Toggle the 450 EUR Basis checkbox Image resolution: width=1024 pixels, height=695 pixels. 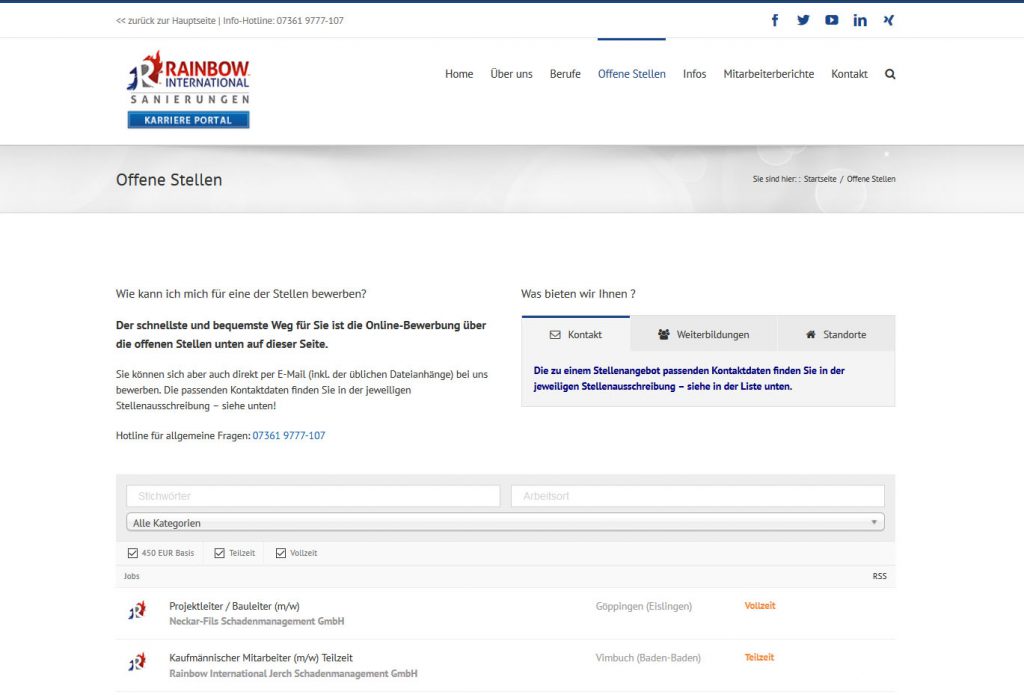click(x=133, y=553)
